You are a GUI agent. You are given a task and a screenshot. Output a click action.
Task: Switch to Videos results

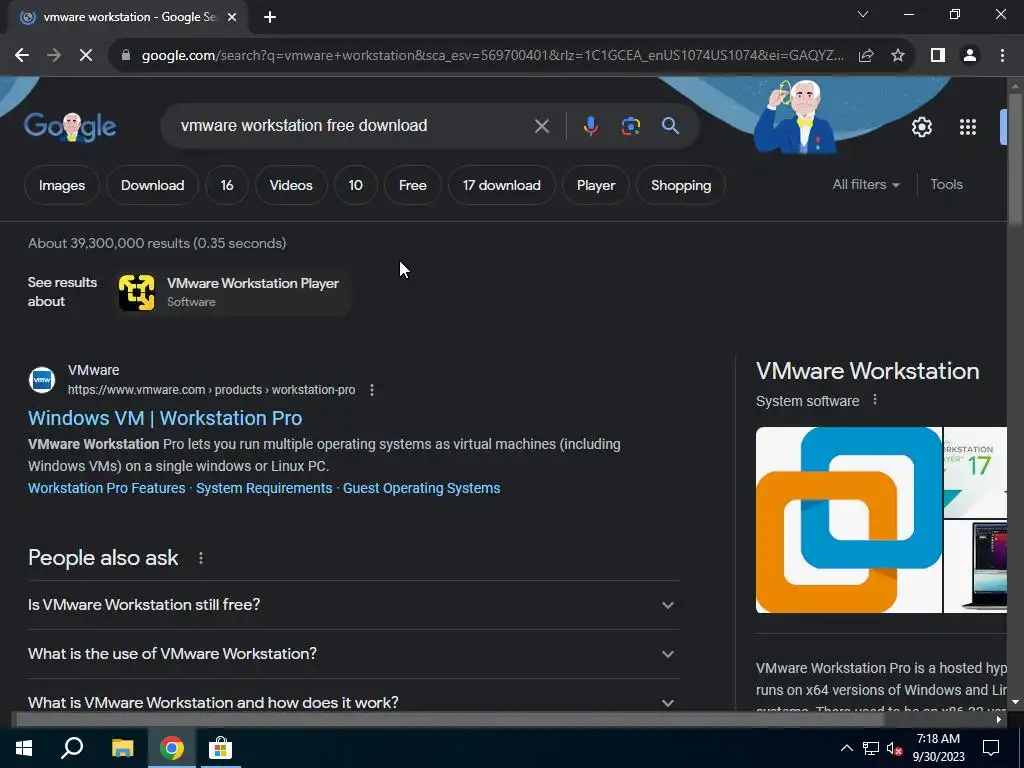click(291, 185)
